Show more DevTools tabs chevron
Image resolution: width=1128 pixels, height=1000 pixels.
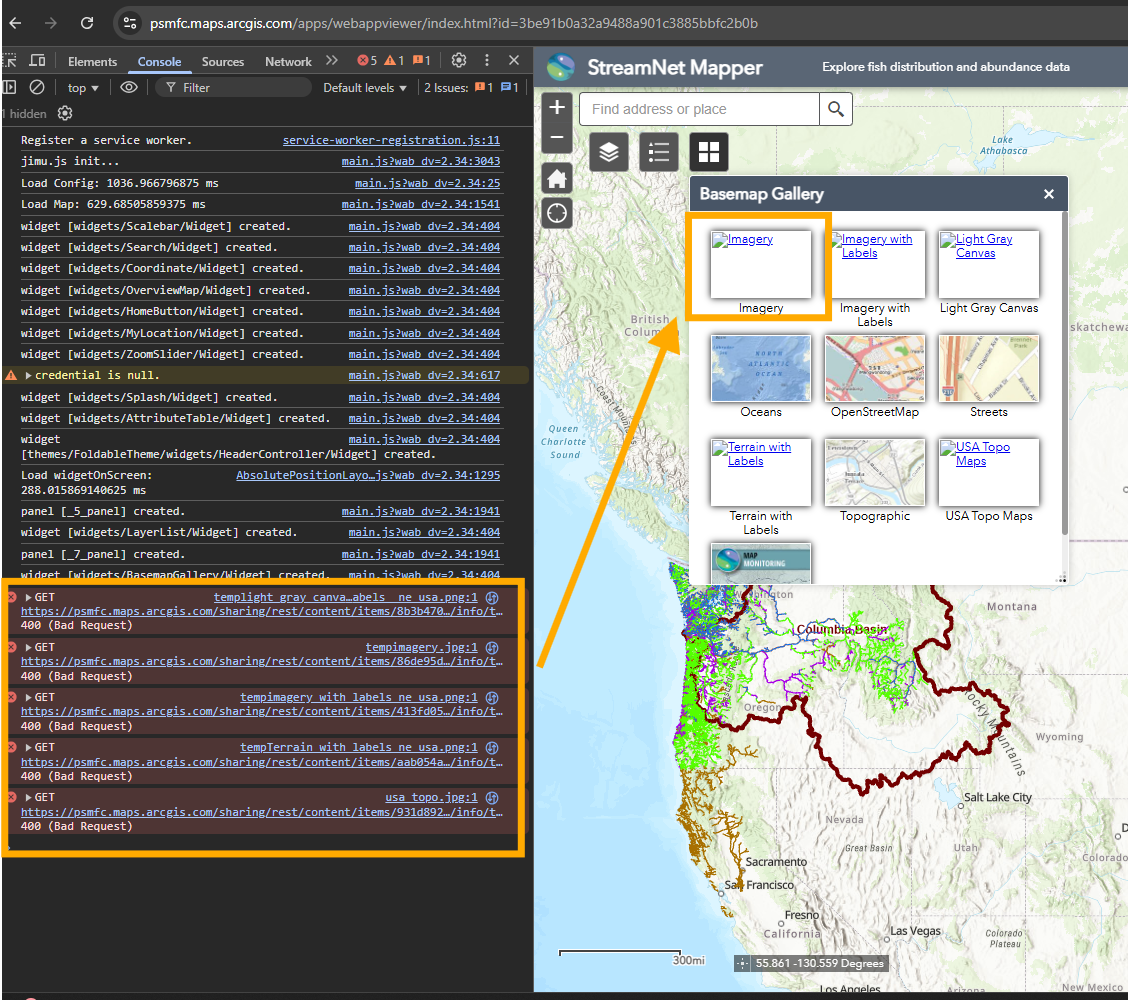tap(332, 60)
